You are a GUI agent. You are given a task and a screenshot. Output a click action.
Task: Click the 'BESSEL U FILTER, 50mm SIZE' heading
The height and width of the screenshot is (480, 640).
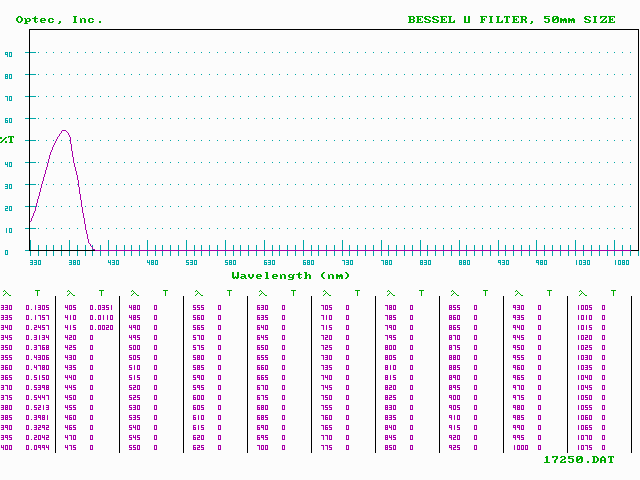511,19
